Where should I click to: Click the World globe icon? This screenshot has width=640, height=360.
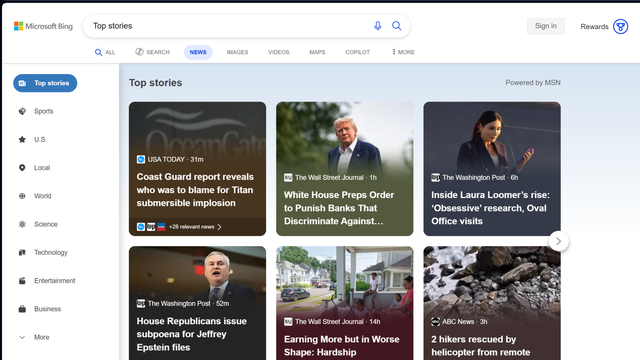click(x=22, y=196)
